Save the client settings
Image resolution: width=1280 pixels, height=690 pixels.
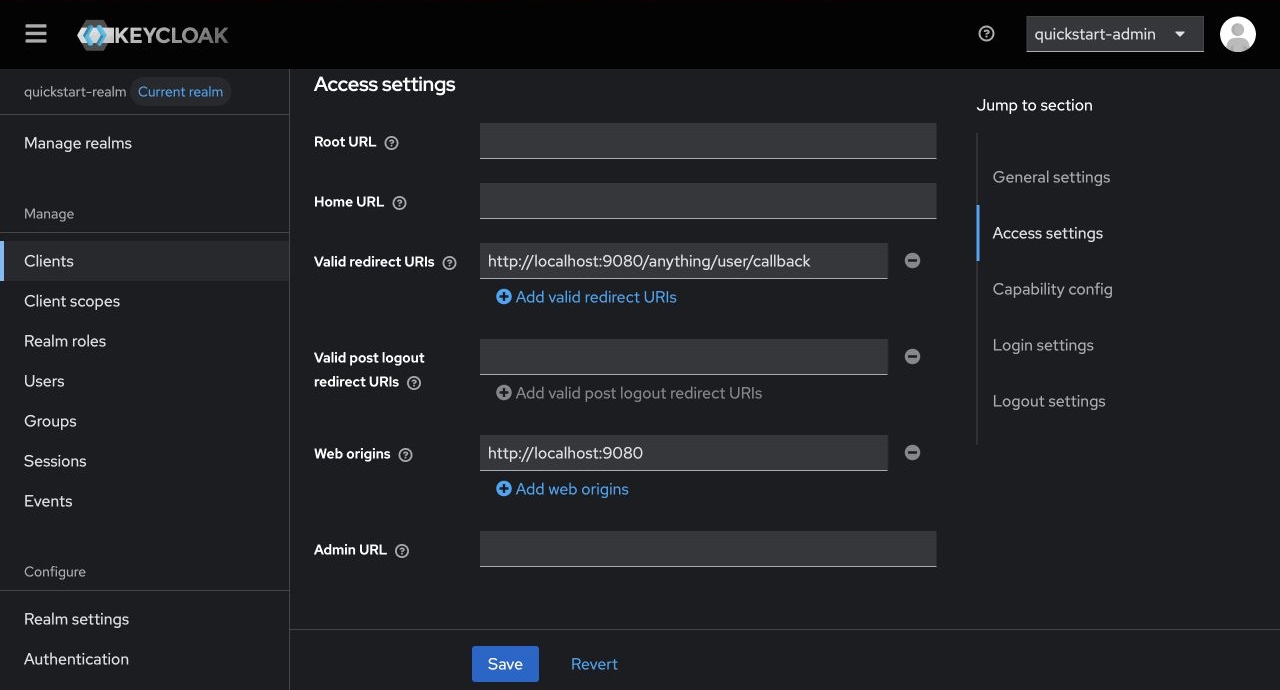coord(505,664)
